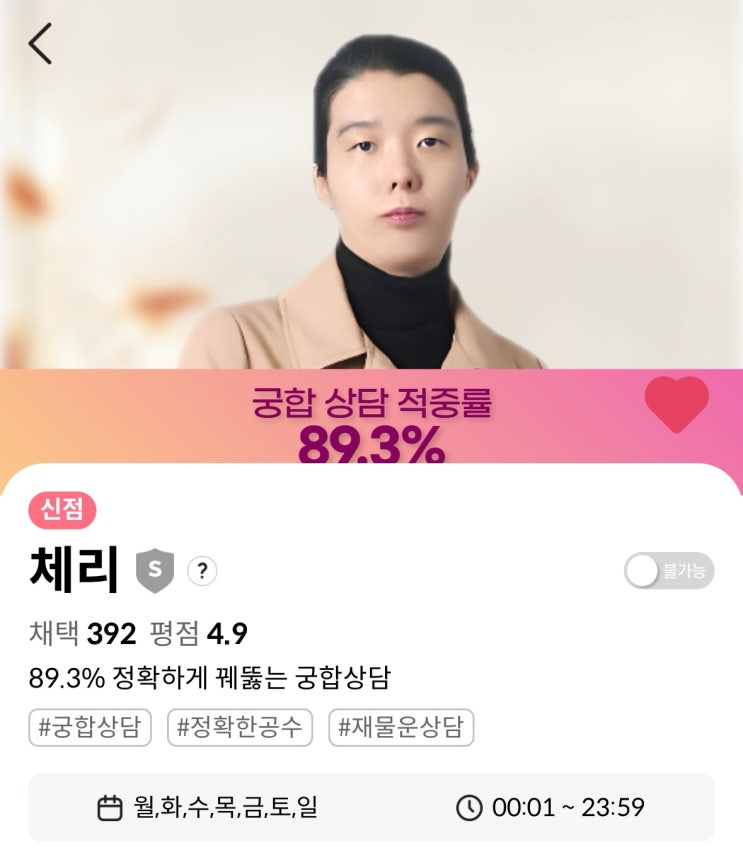The height and width of the screenshot is (864, 743).
Task: Open the 채택 392 count
Action: click(83, 633)
